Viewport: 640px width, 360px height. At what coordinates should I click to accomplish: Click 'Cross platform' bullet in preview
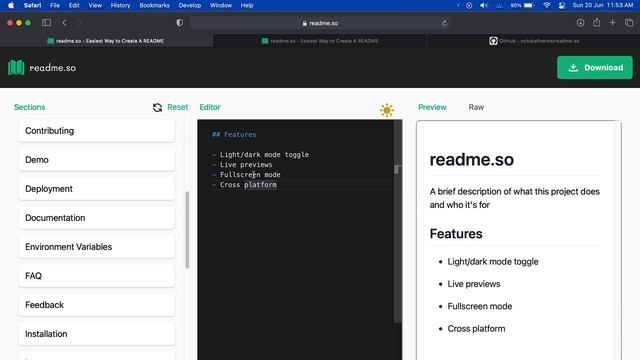click(476, 329)
